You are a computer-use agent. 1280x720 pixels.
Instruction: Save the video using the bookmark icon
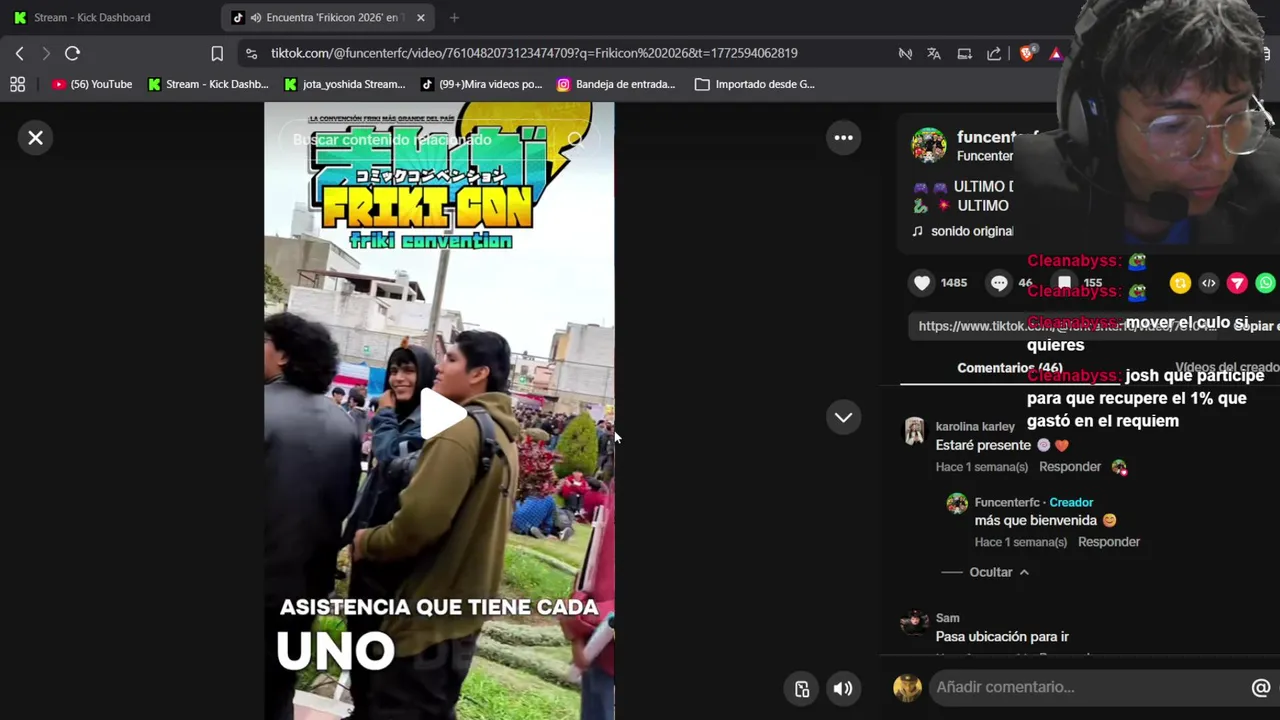point(1065,283)
